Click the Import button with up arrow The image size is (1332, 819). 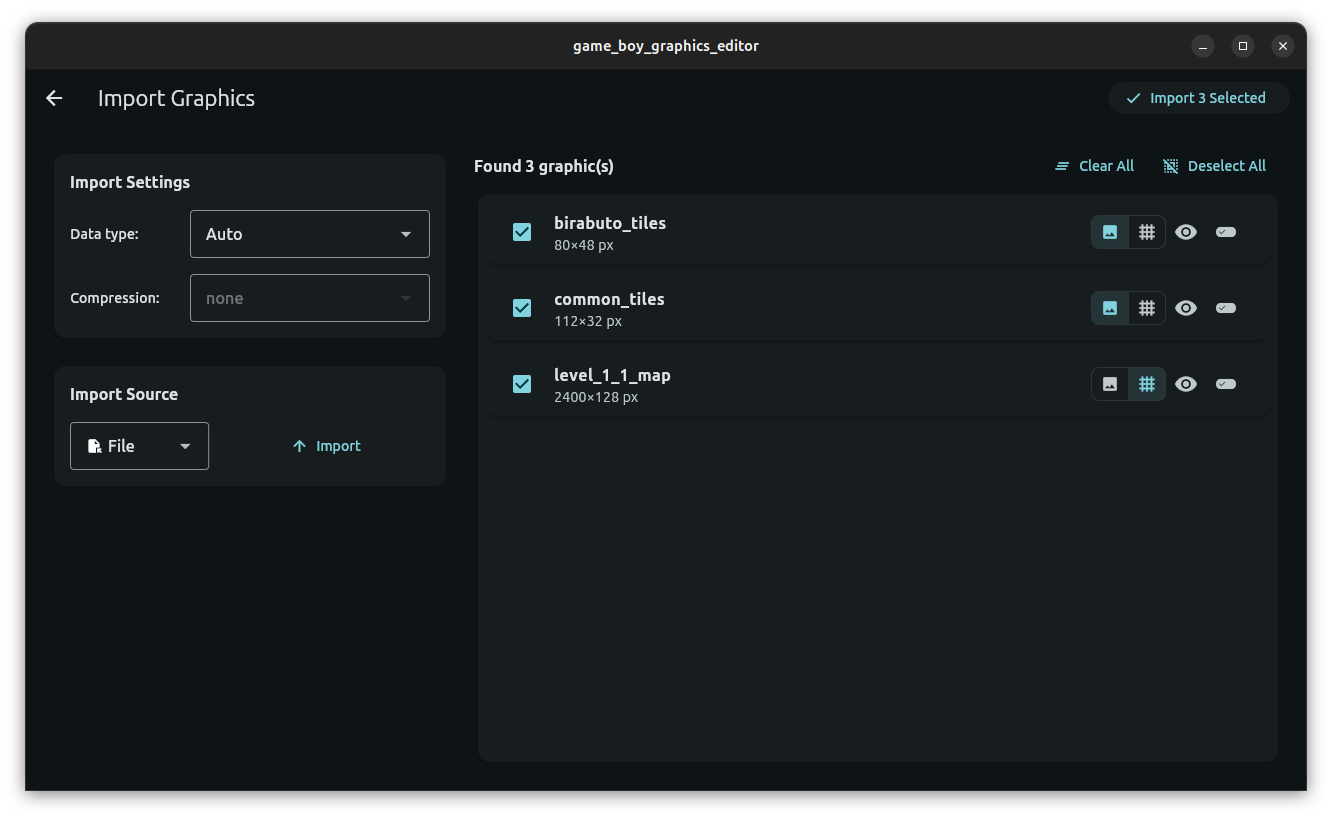(326, 446)
